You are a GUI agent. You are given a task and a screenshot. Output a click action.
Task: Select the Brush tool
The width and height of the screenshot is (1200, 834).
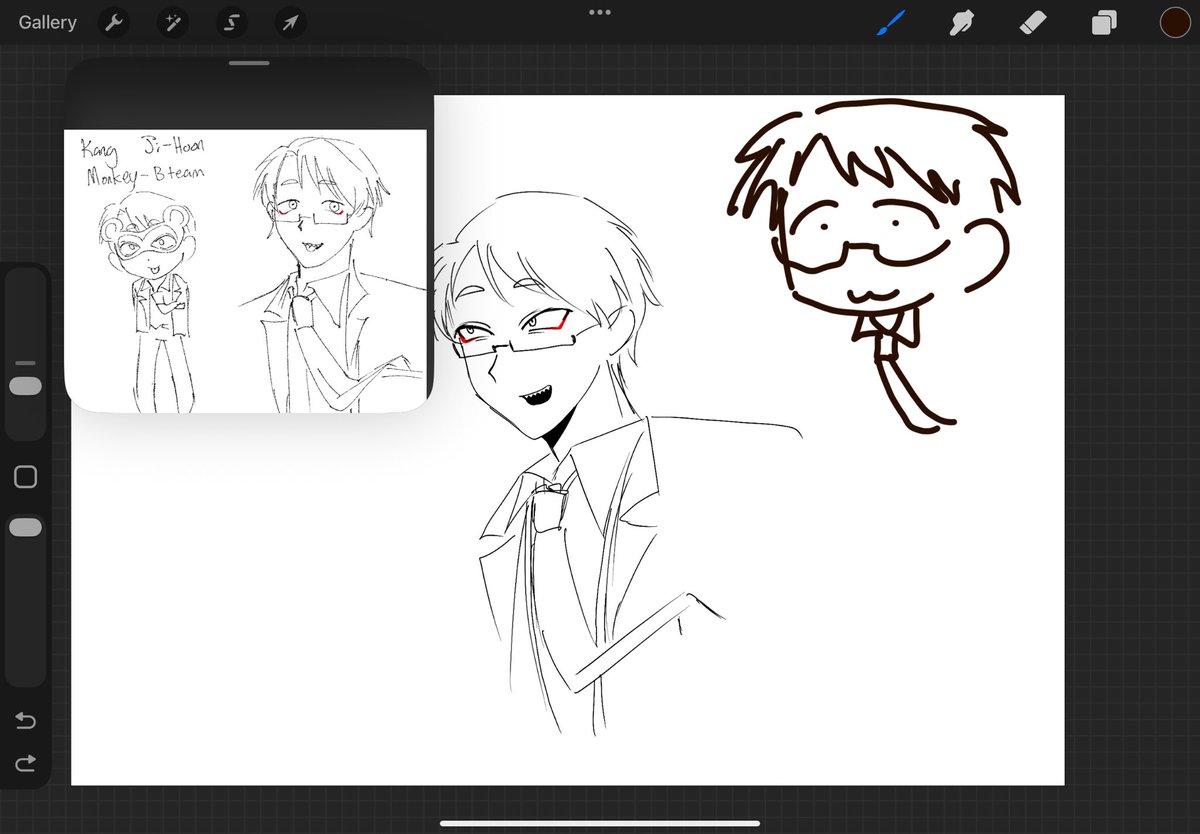(x=891, y=22)
